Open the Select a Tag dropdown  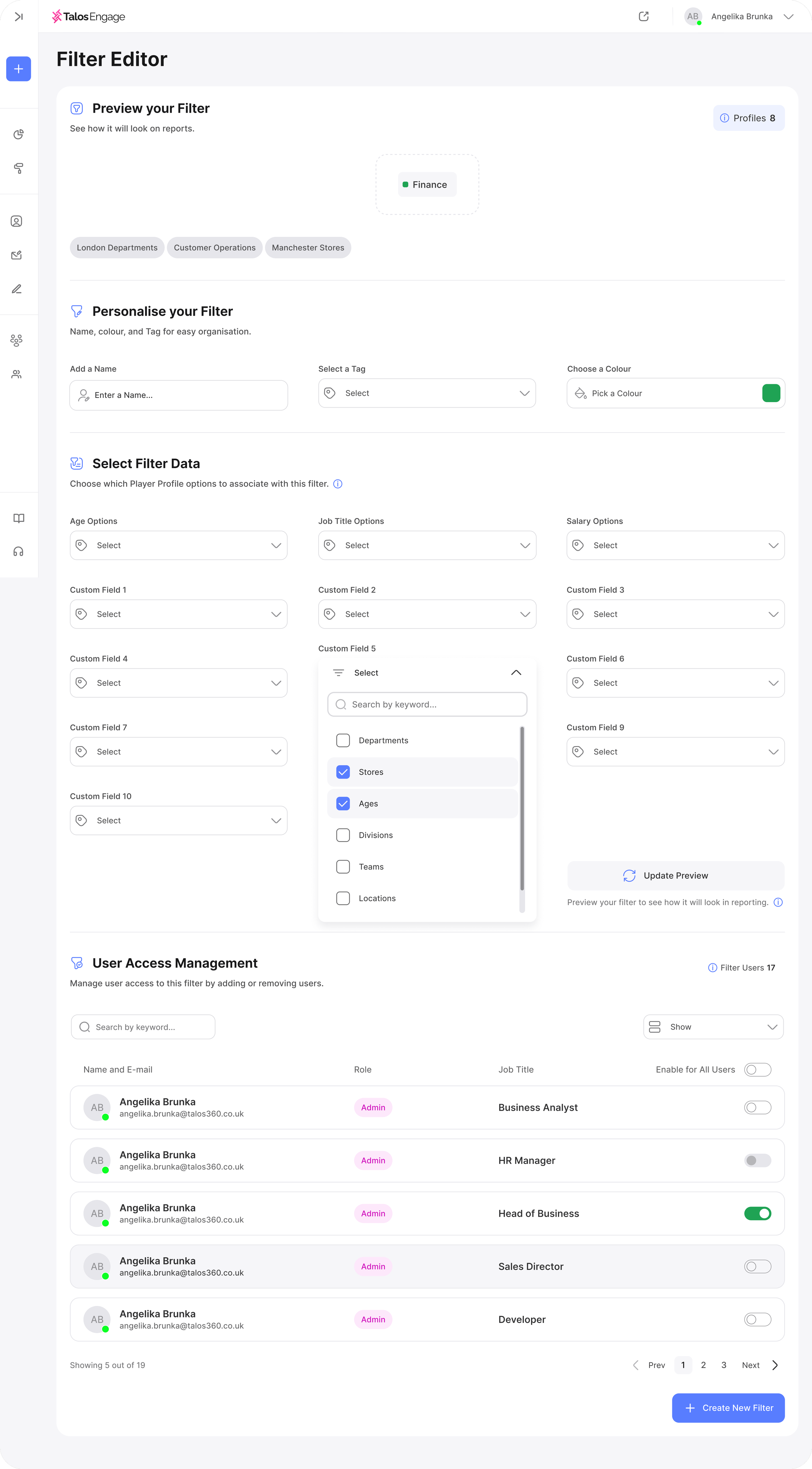tap(426, 394)
